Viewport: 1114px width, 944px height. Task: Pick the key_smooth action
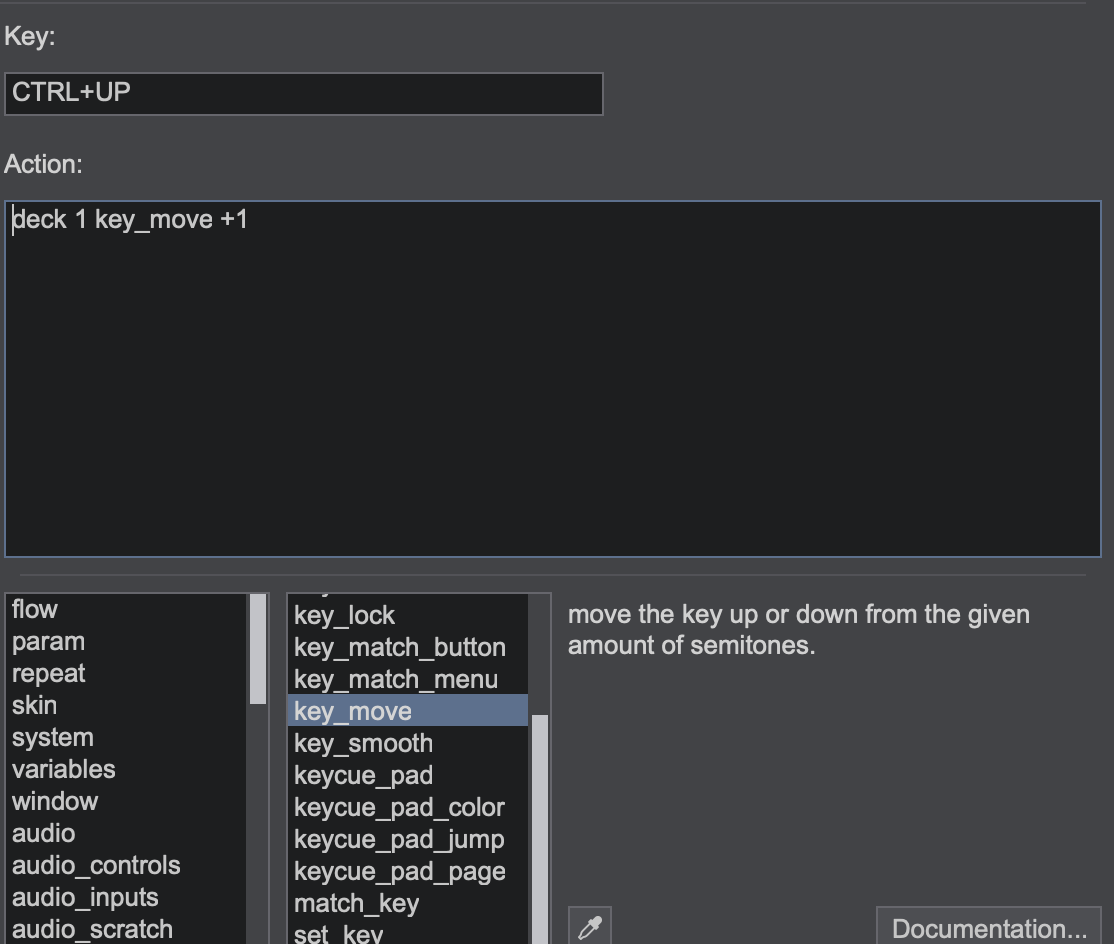coord(363,743)
